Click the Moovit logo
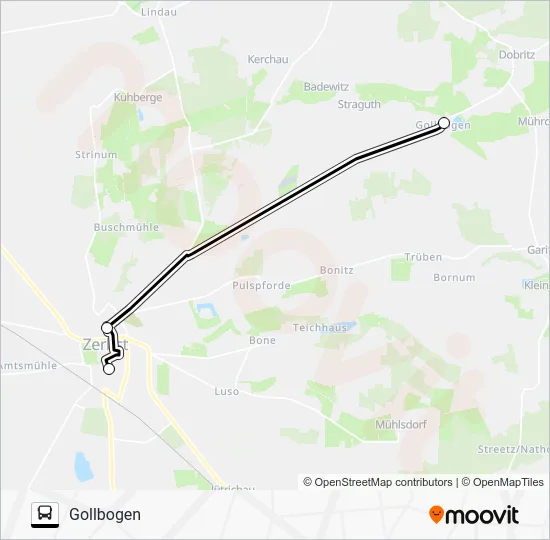Viewport: 550px width, 540px height. [474, 515]
